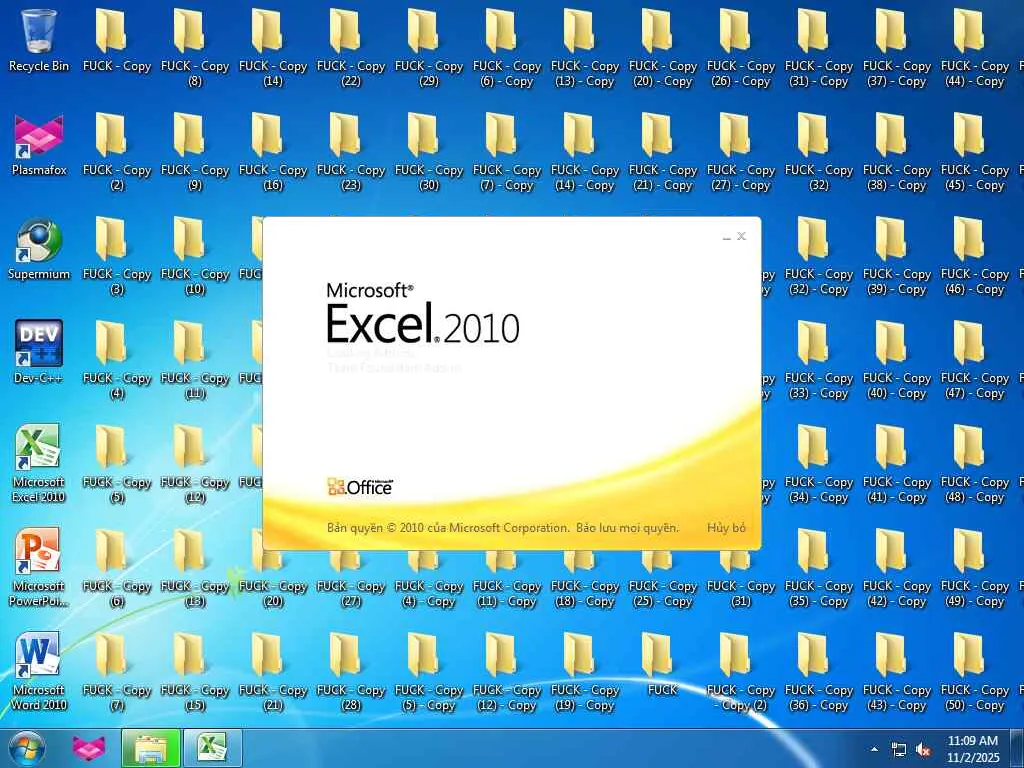Open the clock showing 11:09 AM
The height and width of the screenshot is (768, 1024).
click(973, 749)
